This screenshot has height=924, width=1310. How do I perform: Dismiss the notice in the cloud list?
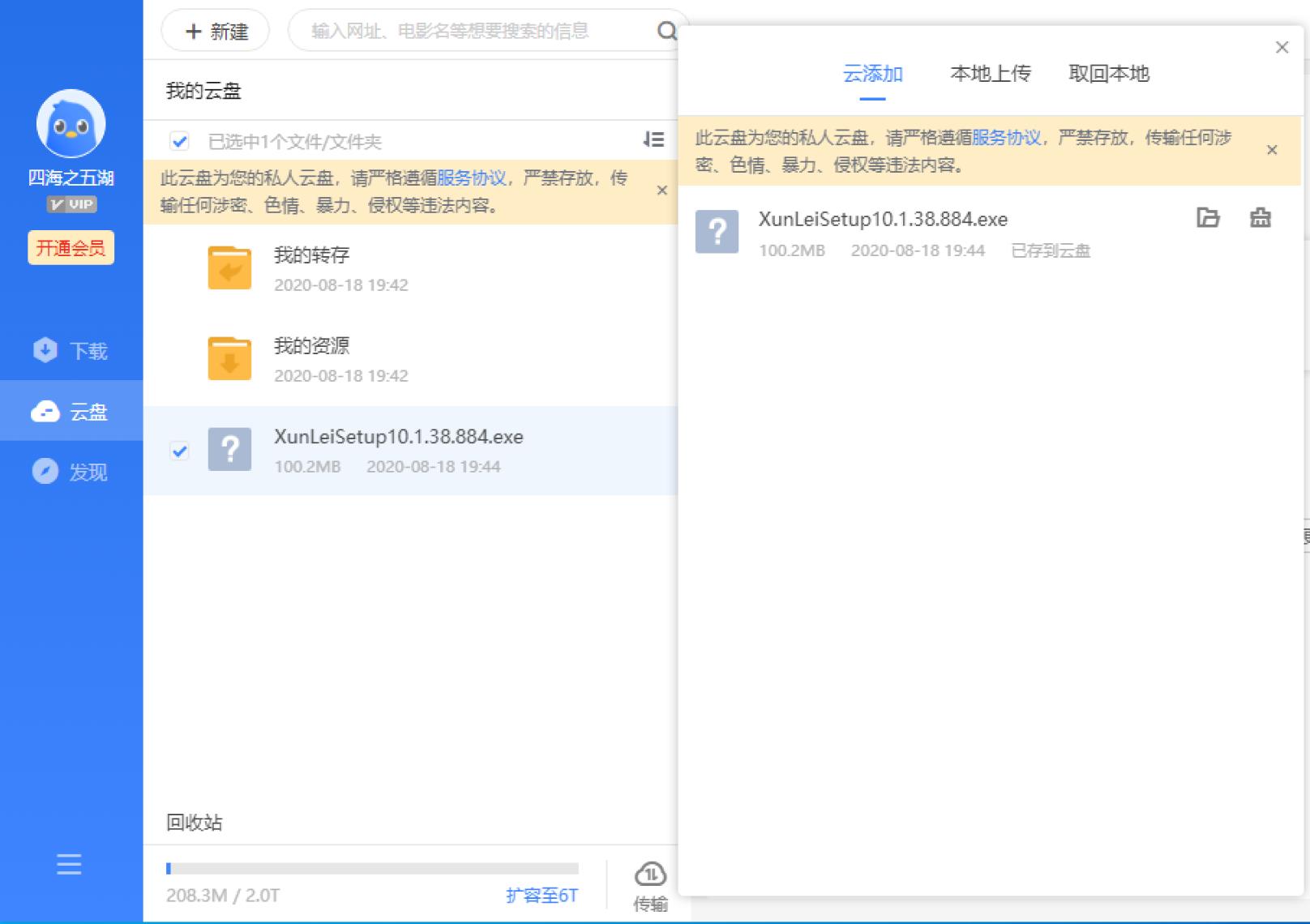pyautogui.click(x=661, y=190)
